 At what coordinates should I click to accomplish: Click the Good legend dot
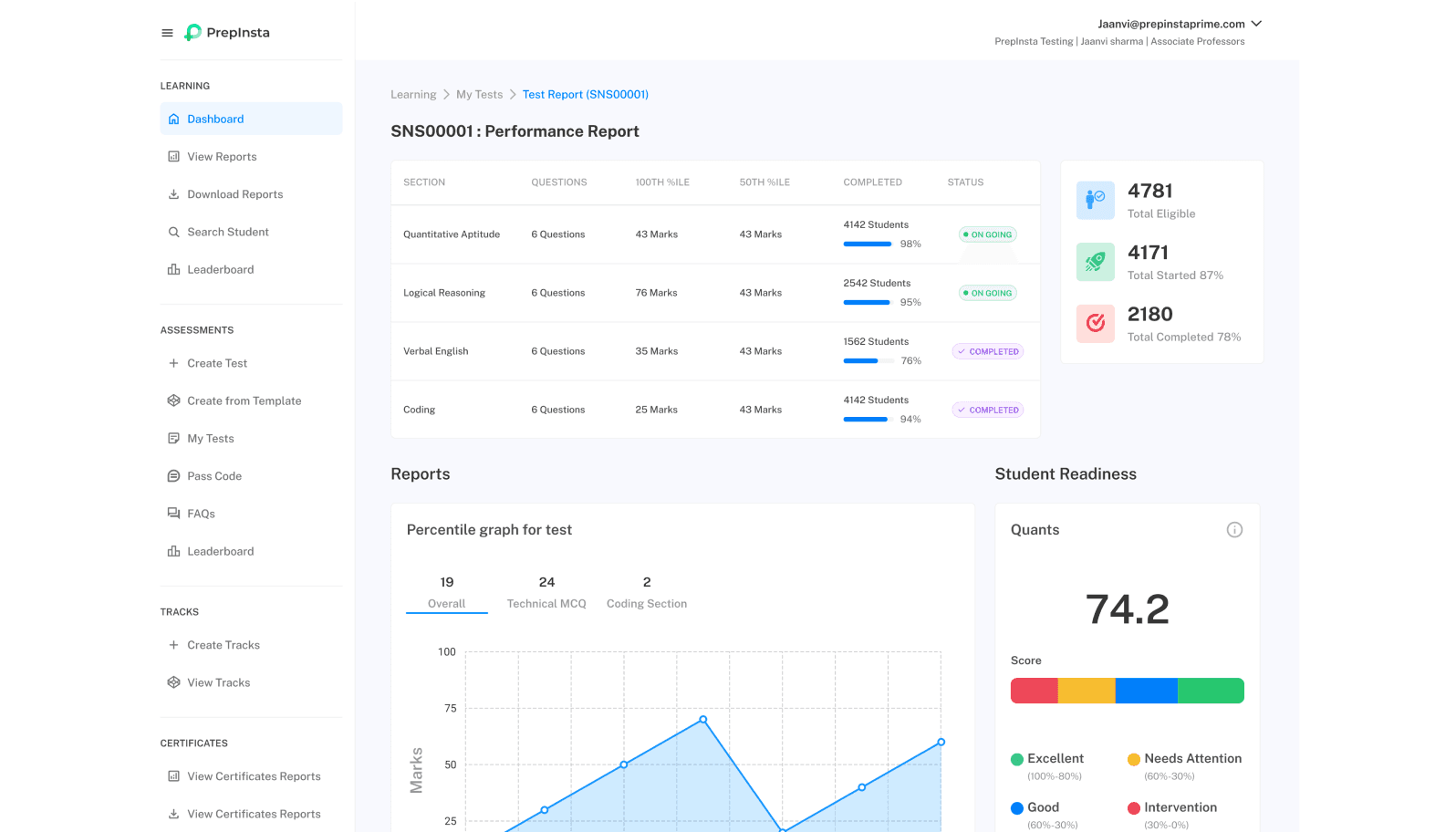tap(1017, 808)
